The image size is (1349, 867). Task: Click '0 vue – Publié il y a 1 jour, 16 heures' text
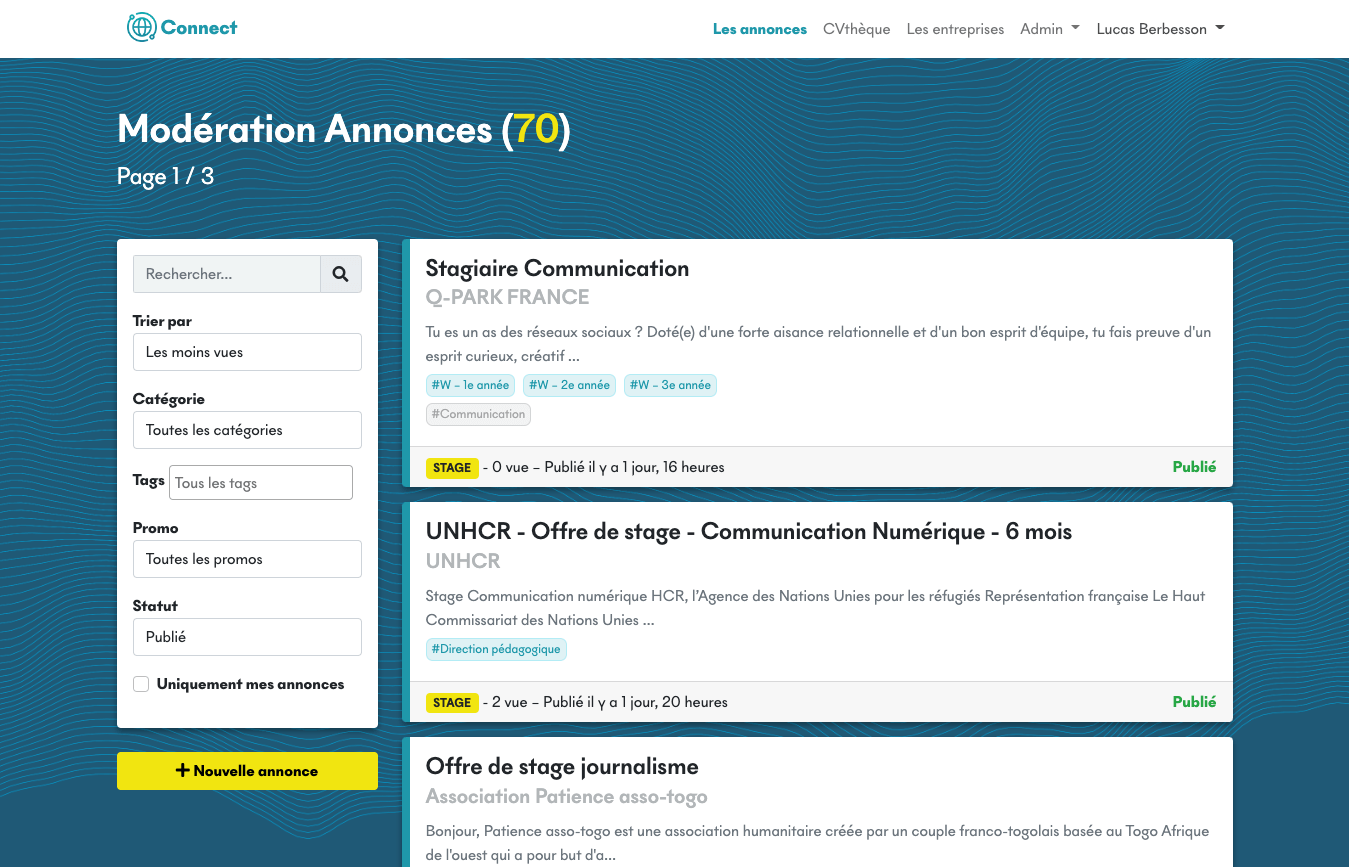coord(608,467)
